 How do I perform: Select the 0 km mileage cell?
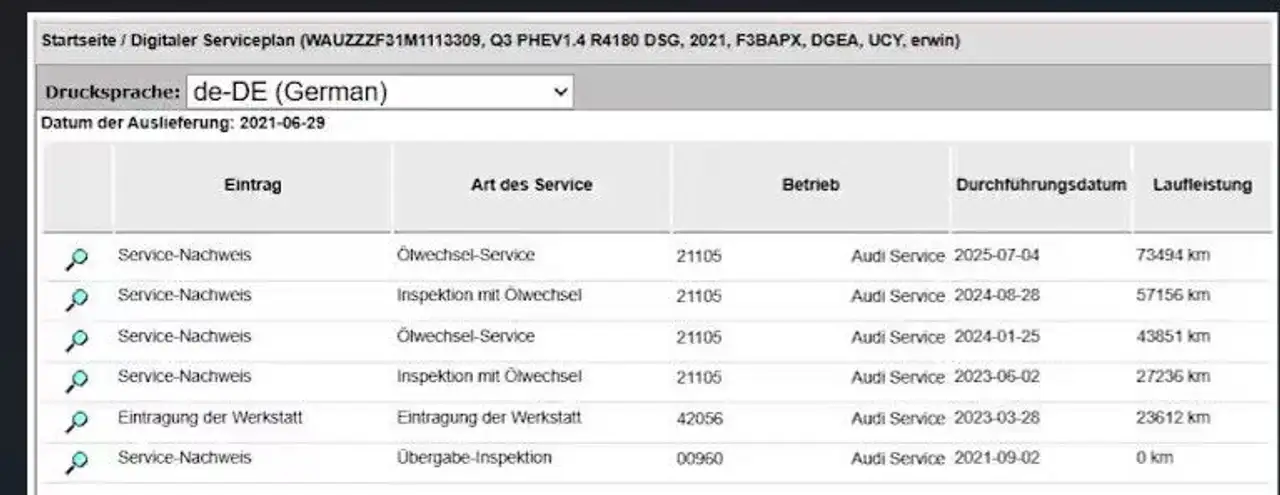pyautogui.click(x=1155, y=458)
